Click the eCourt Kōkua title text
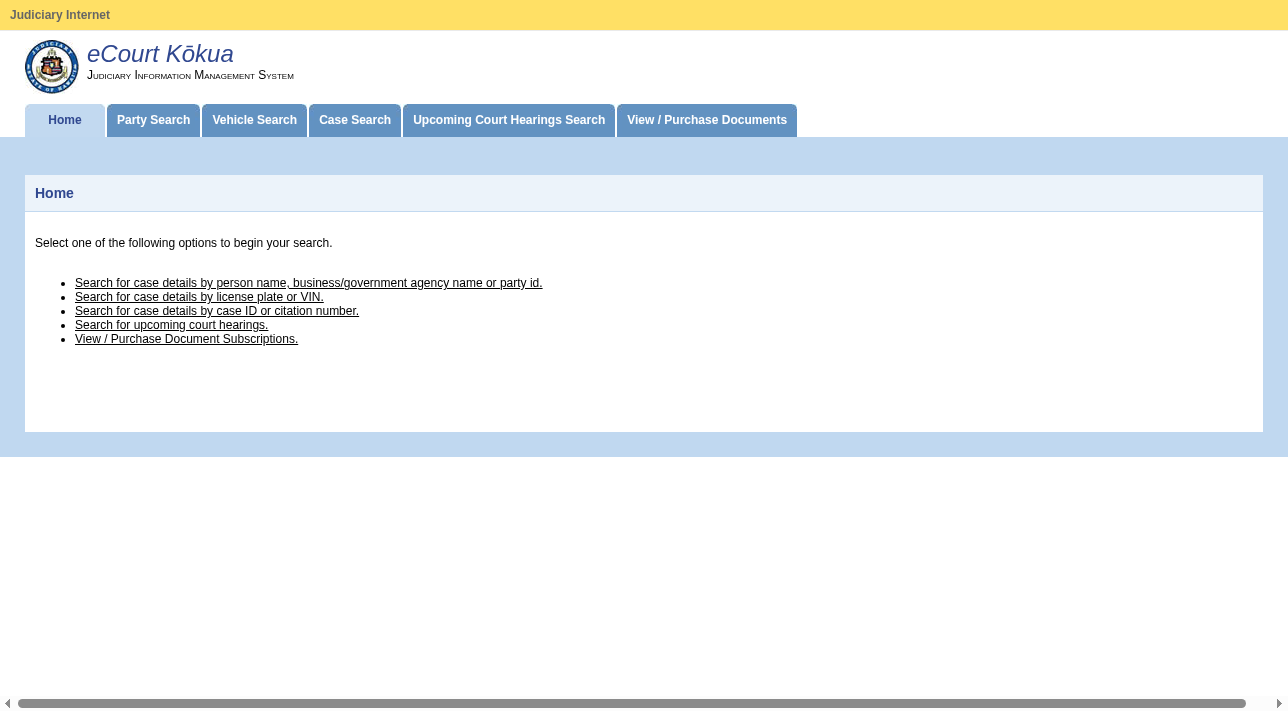 (x=160, y=54)
